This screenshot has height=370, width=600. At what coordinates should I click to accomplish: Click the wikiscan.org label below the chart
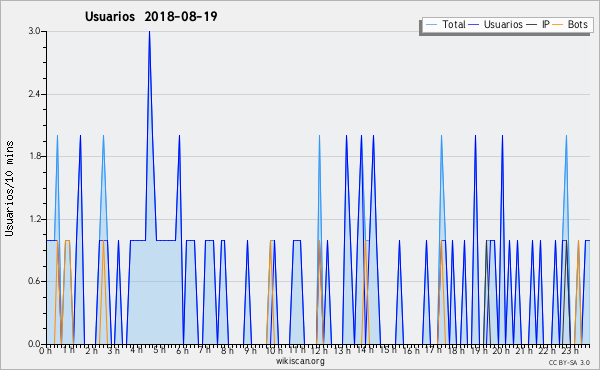(x=300, y=361)
